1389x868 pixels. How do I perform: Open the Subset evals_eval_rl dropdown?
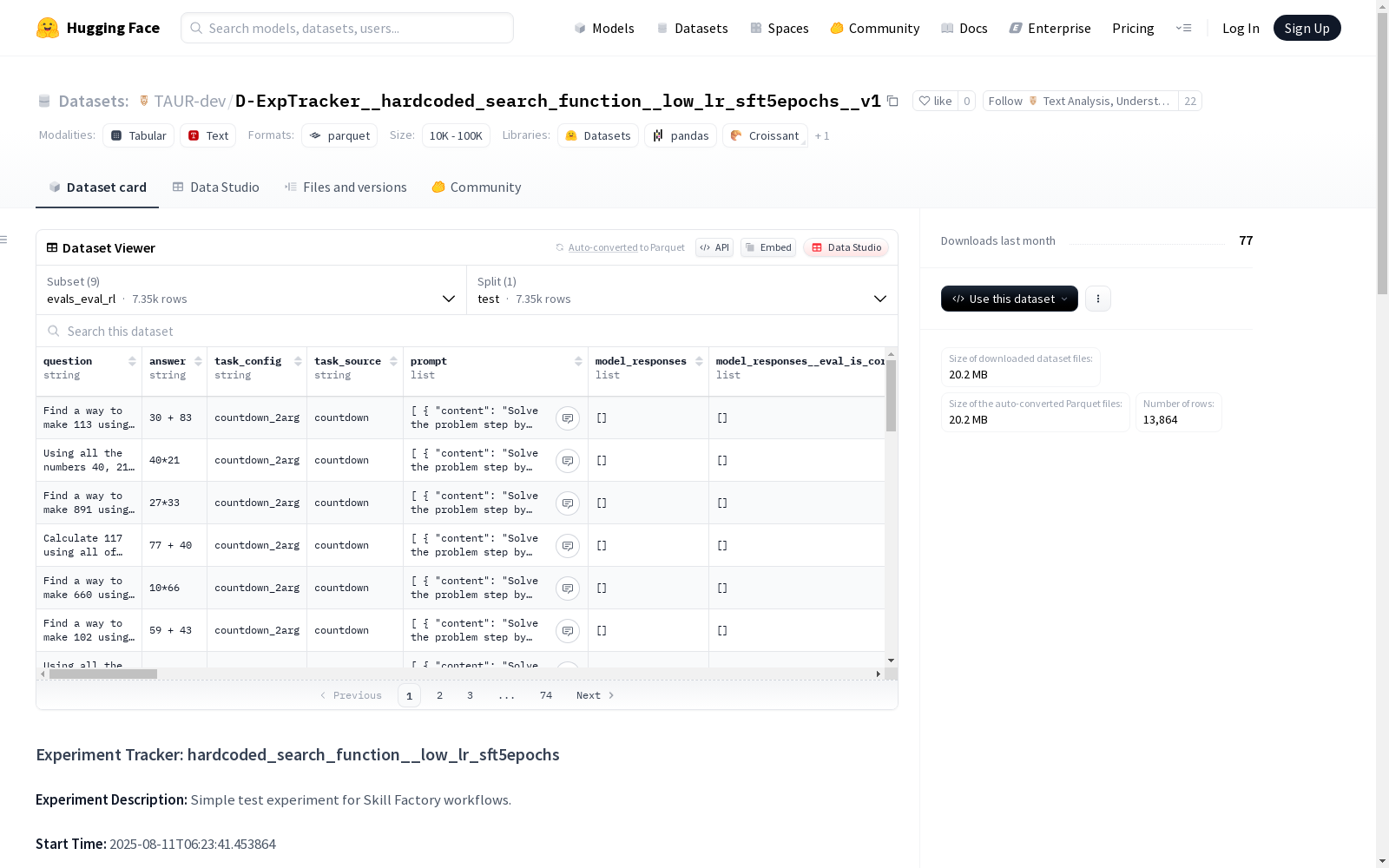252,290
